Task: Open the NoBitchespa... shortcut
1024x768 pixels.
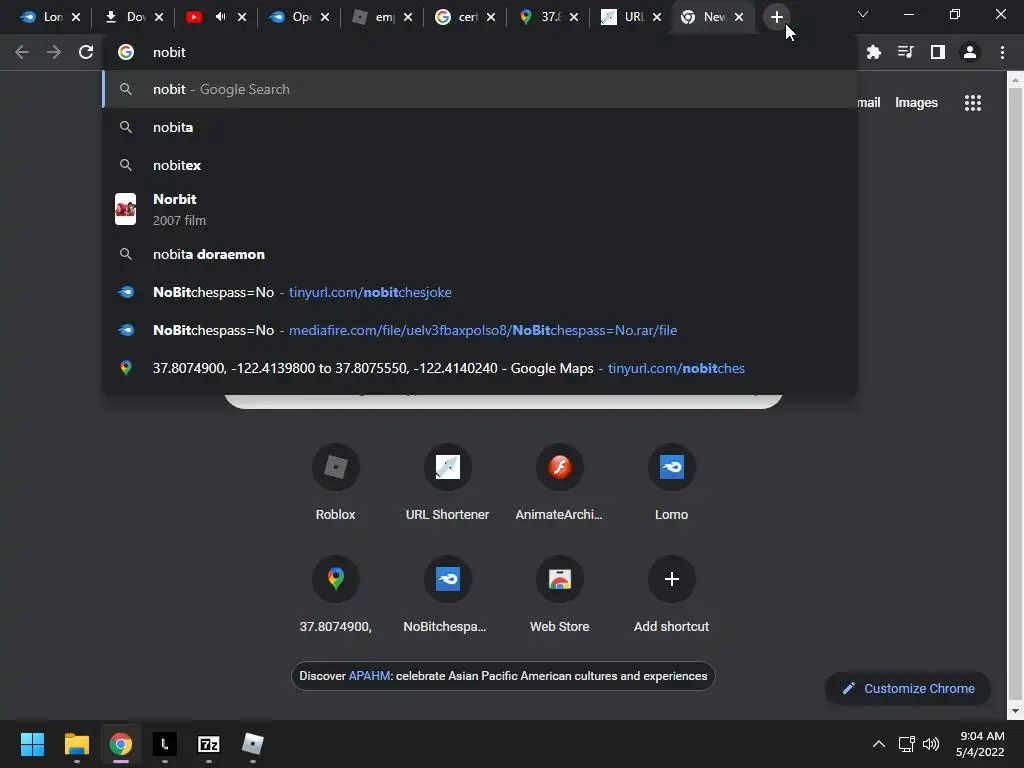Action: (x=447, y=595)
